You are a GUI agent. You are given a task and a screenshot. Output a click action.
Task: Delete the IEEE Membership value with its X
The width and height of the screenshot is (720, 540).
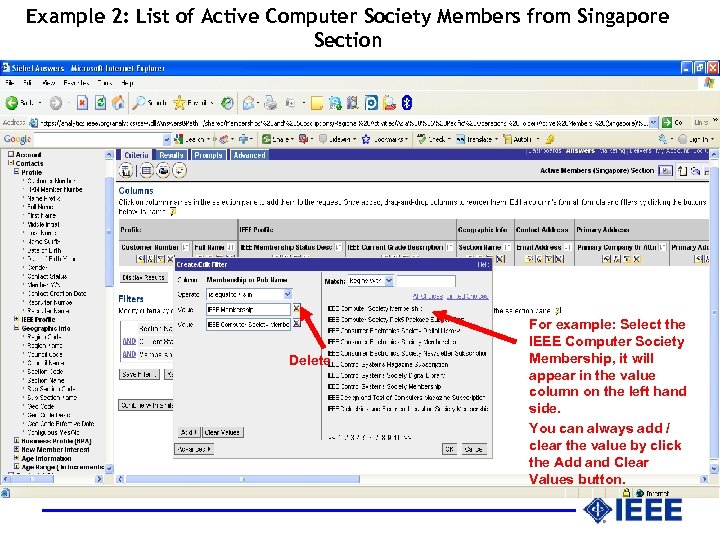[296, 309]
